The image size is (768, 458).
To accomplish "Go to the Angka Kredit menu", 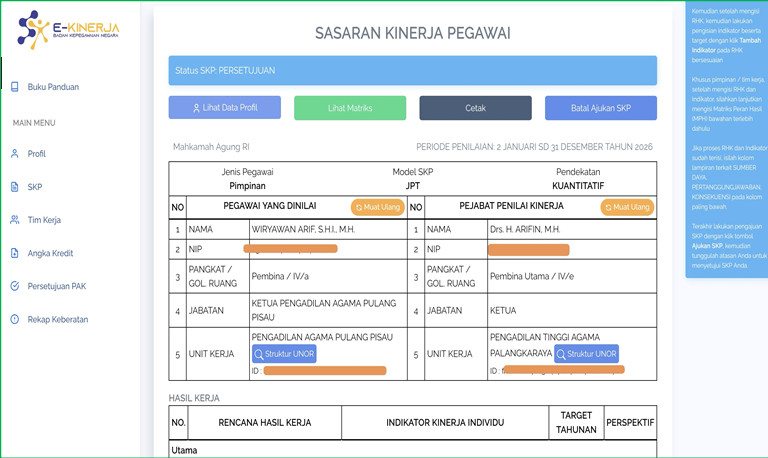I will click(x=50, y=253).
